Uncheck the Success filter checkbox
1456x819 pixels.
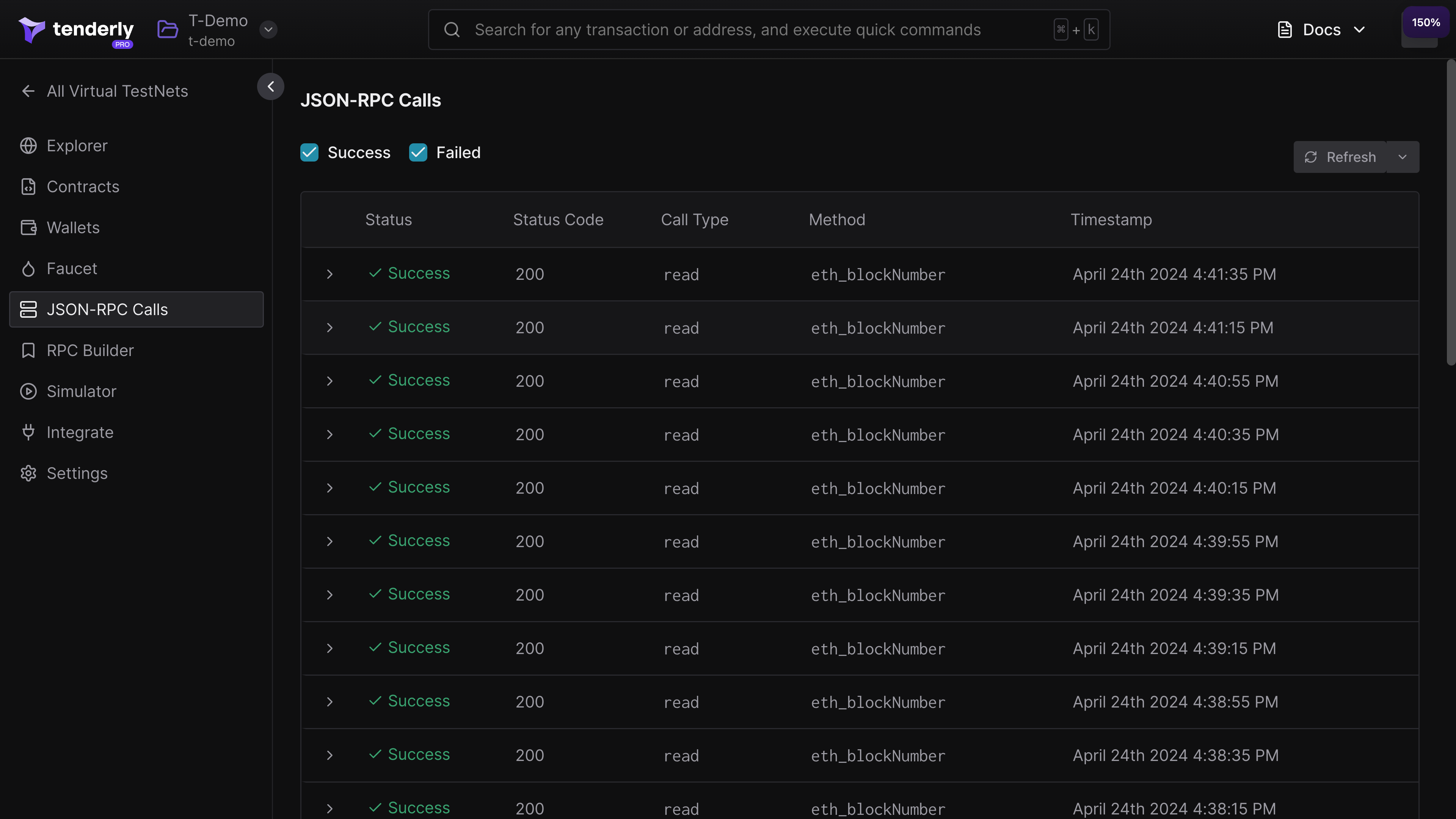point(309,152)
